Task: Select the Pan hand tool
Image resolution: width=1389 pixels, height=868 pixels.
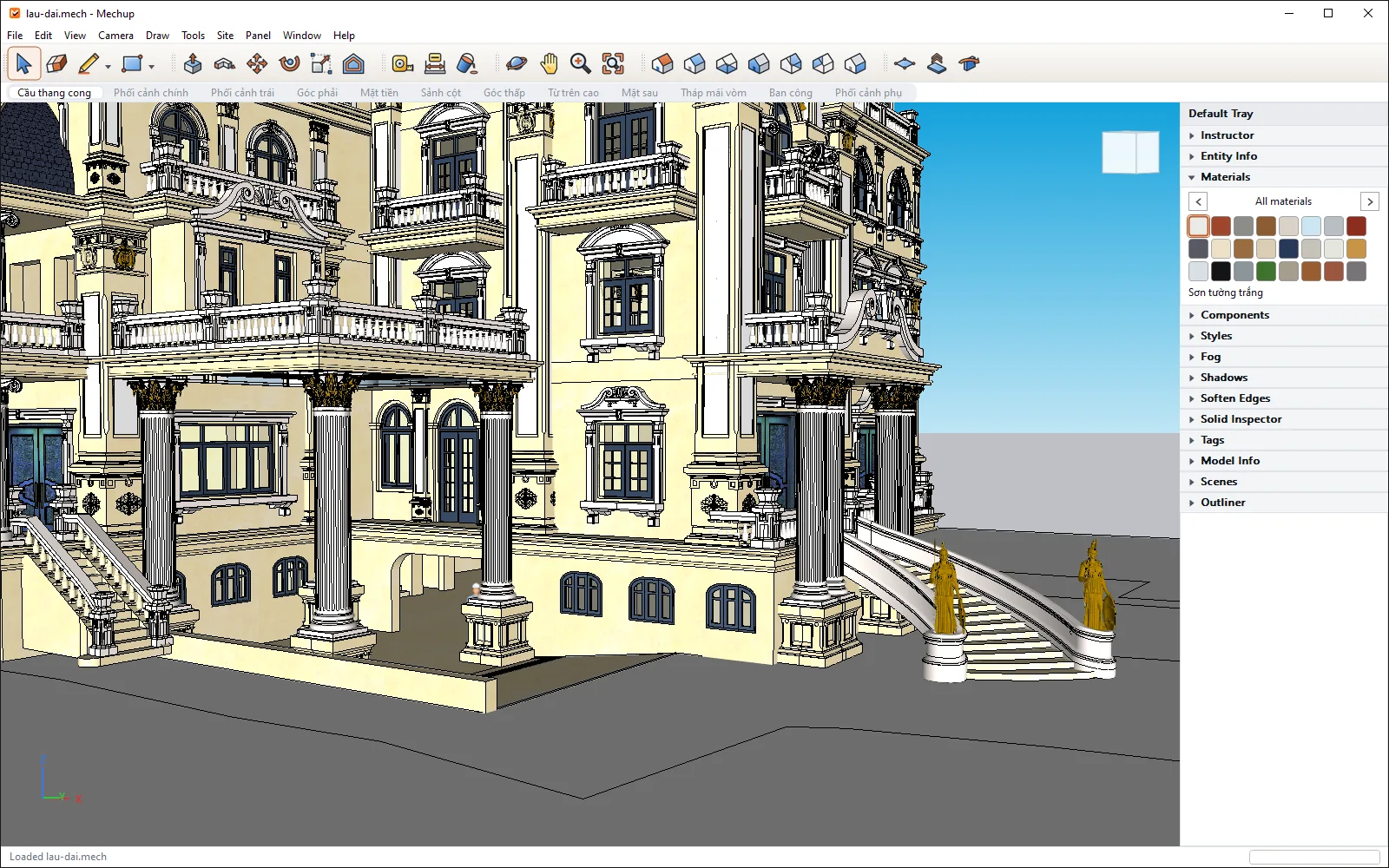Action: click(549, 63)
